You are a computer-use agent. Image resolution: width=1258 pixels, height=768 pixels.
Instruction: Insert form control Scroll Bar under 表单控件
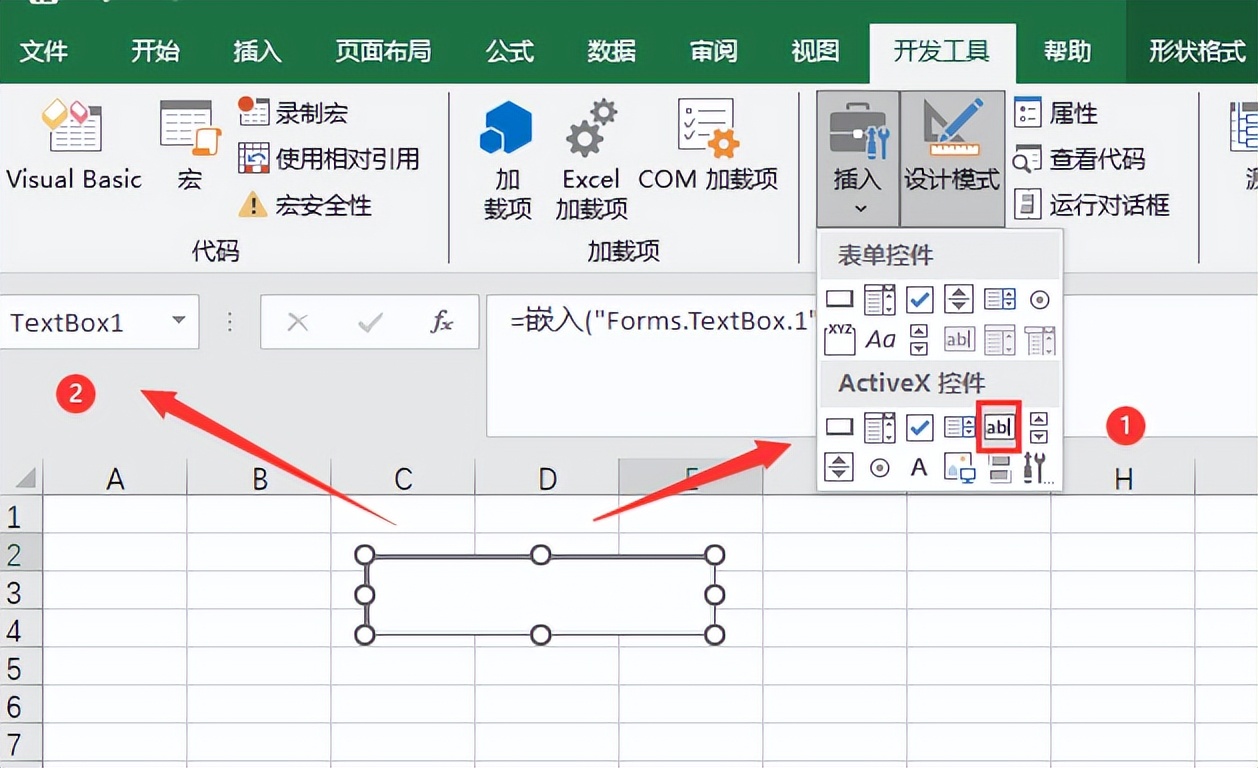919,340
